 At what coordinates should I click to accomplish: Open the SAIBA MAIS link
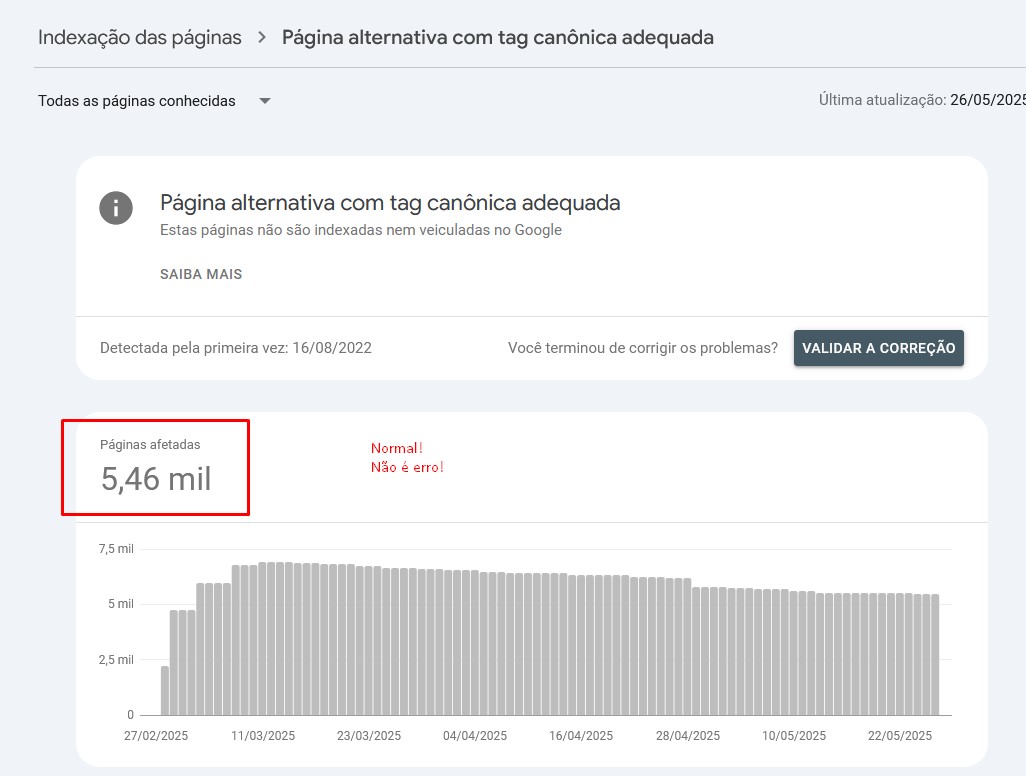[x=201, y=274]
